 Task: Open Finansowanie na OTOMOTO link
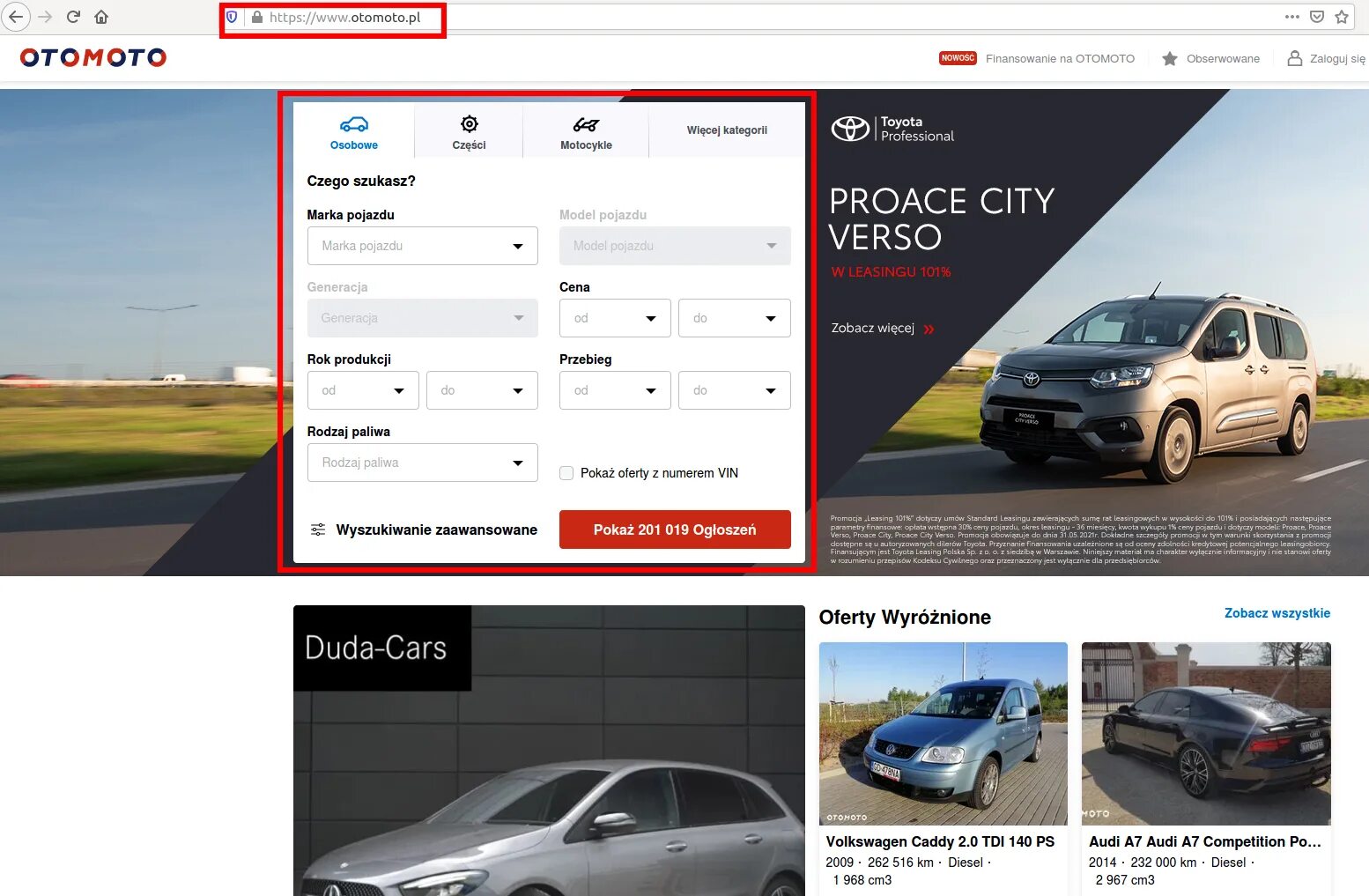(1060, 58)
